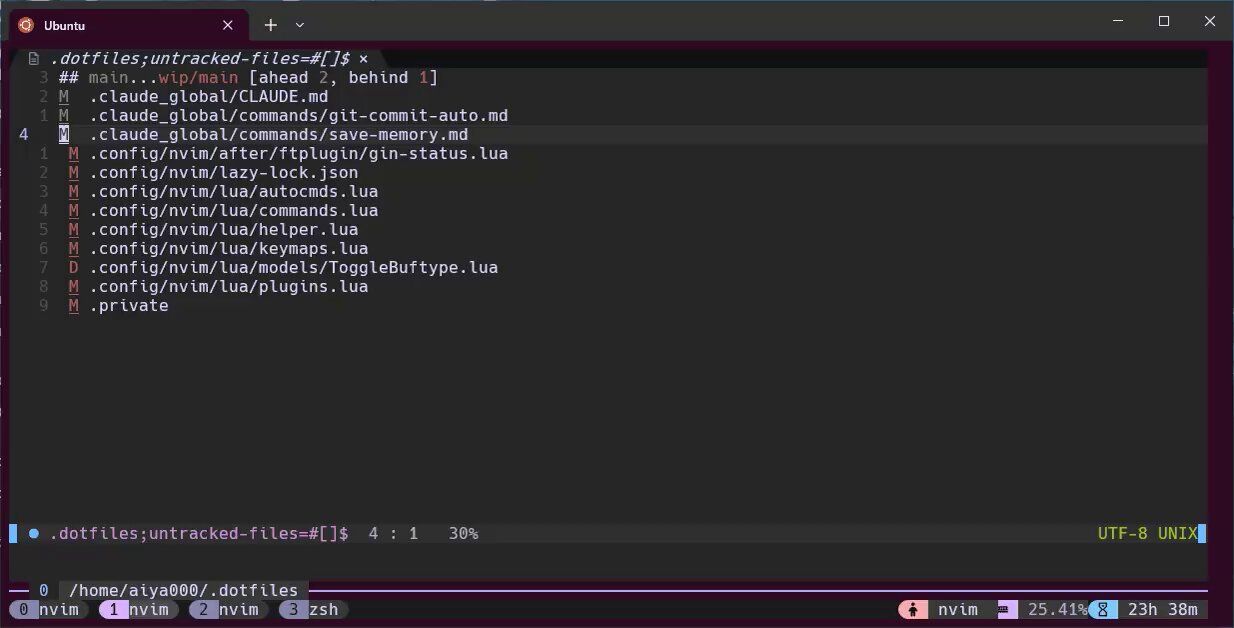
Task: Click the M flag beside .private
Action: pyautogui.click(x=74, y=306)
